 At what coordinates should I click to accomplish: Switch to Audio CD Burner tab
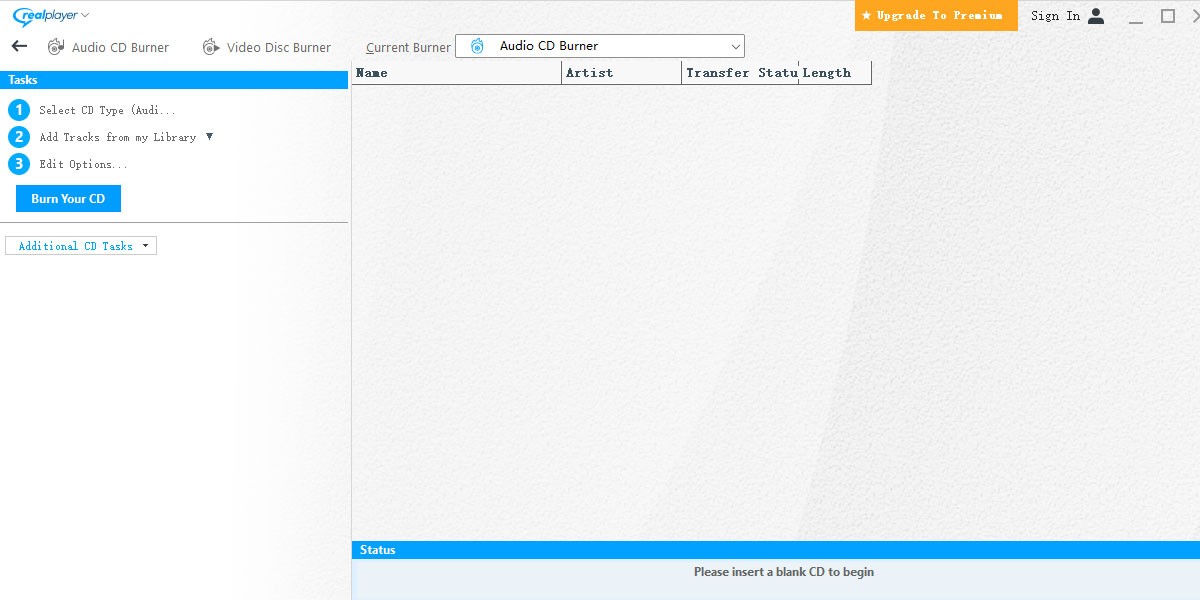(120, 47)
